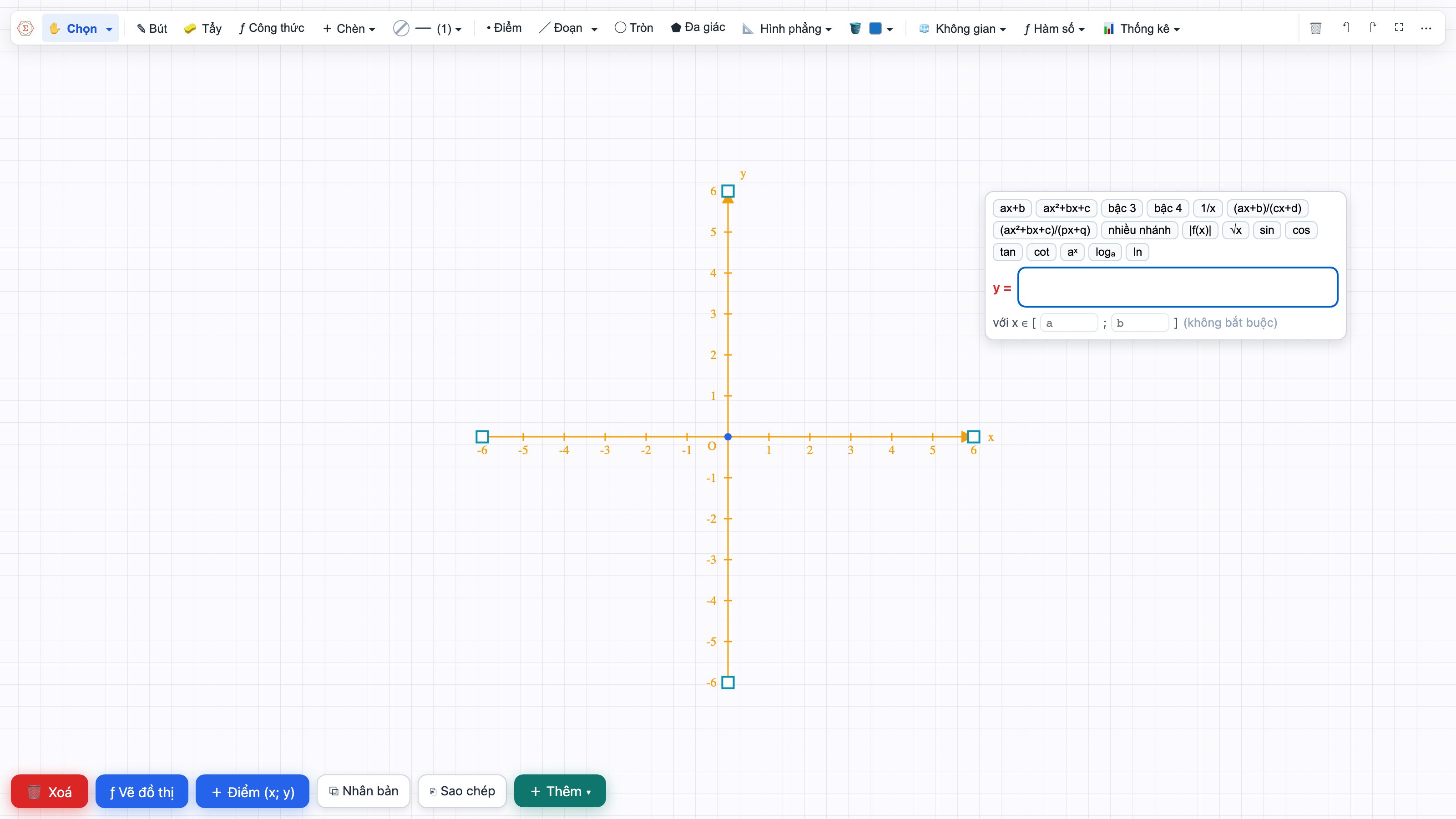Select the Điểm point tool
The image size is (1456, 819).
(x=504, y=28)
